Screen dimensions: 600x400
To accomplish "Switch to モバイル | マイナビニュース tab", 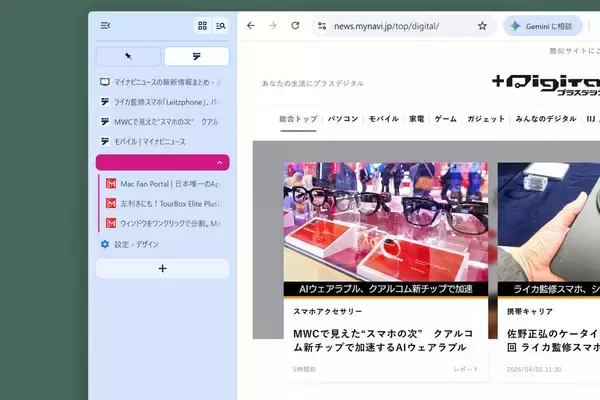I will 162,142.
